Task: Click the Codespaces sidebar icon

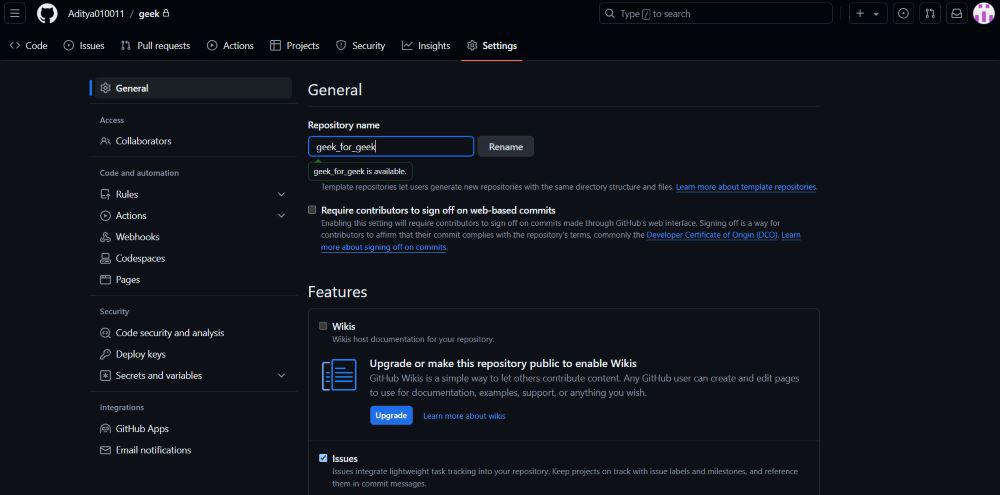Action: tap(105, 258)
